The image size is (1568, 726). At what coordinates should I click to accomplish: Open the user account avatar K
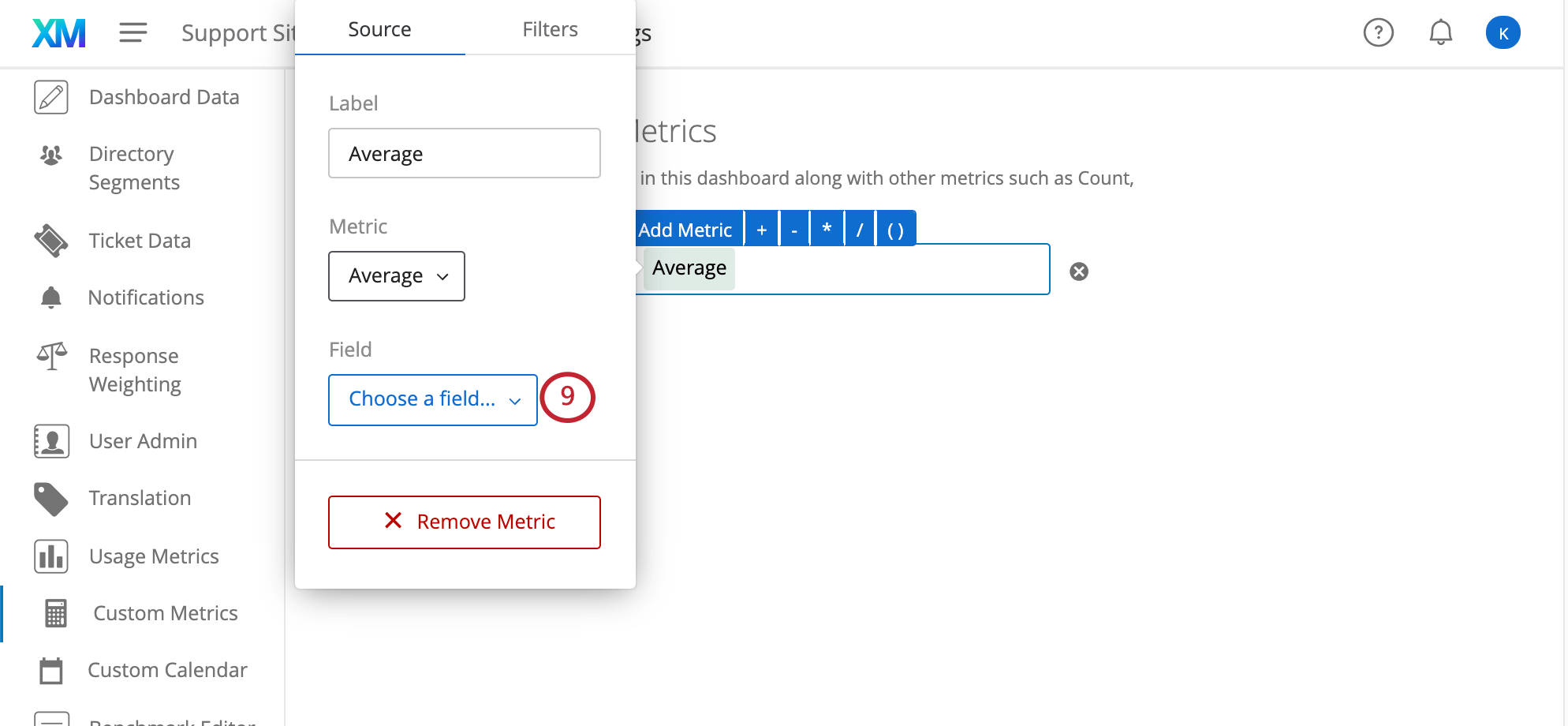coord(1503,32)
